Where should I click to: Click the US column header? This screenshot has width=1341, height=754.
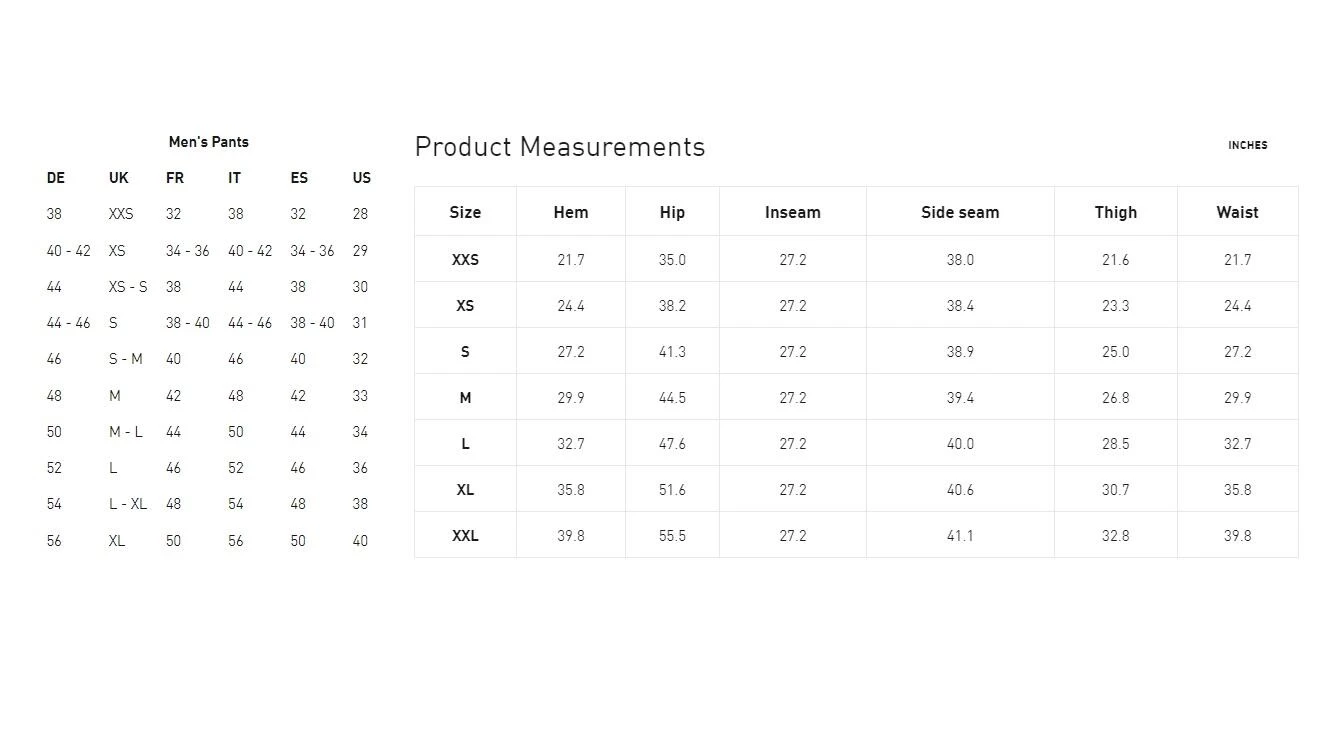[361, 178]
